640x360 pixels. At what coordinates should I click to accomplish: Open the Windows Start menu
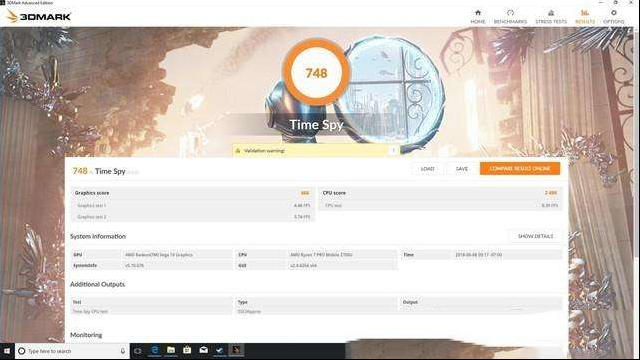[x=7, y=351]
